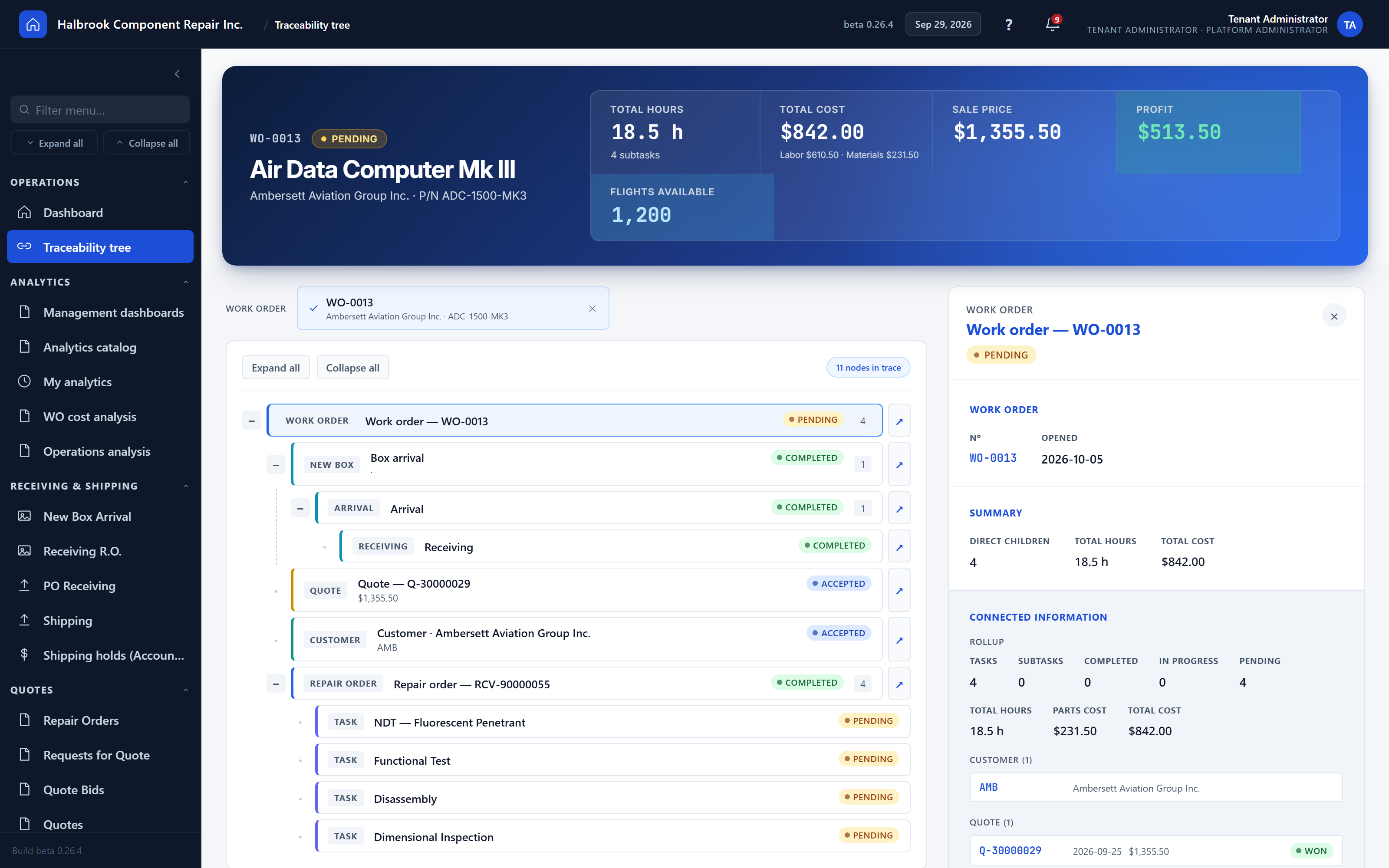Image resolution: width=1389 pixels, height=868 pixels.
Task: Open the AMB customer link
Action: click(988, 787)
